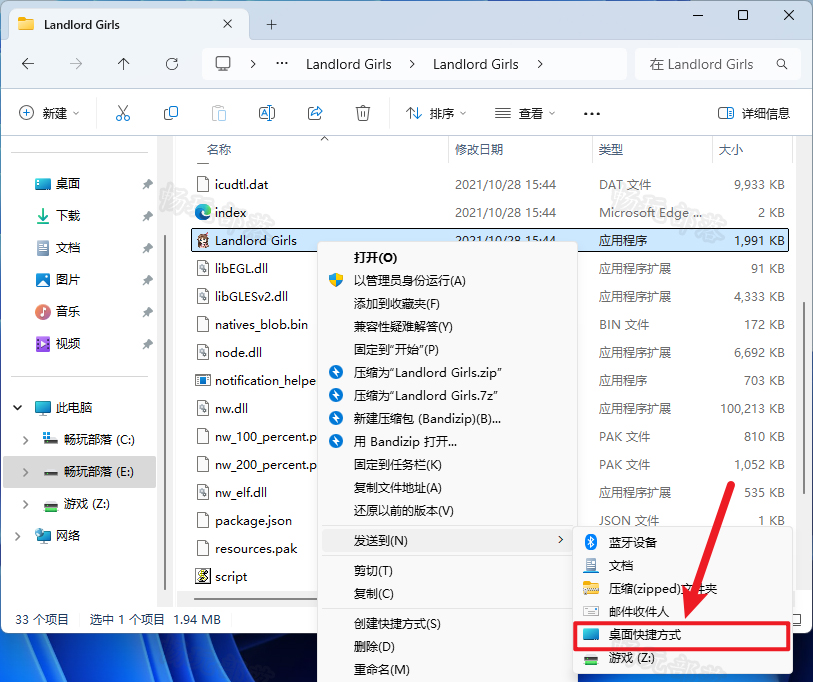
Task: Click the Cut scissors icon
Action: (x=123, y=113)
